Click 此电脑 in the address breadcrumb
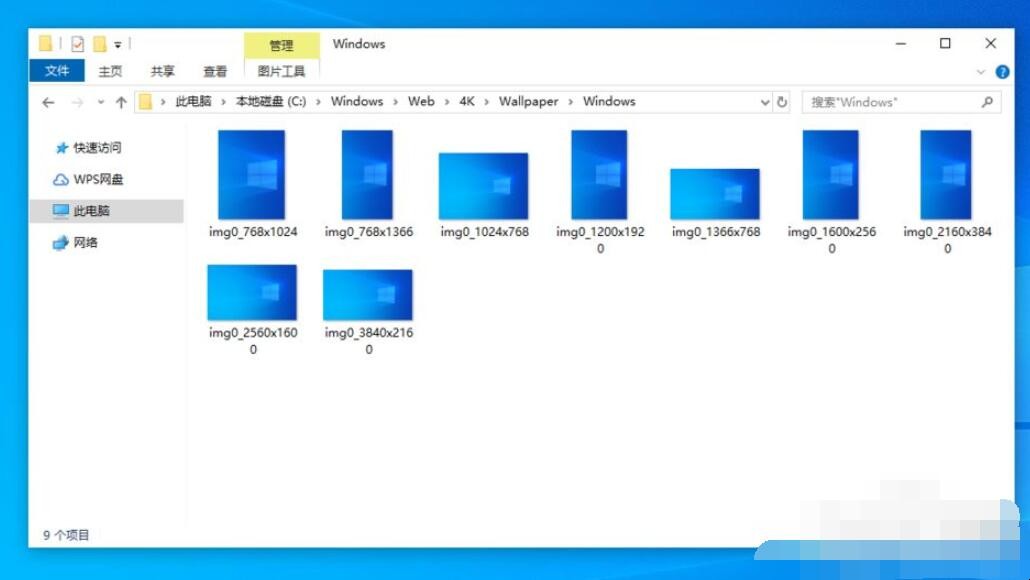The image size is (1030, 580). (x=193, y=101)
